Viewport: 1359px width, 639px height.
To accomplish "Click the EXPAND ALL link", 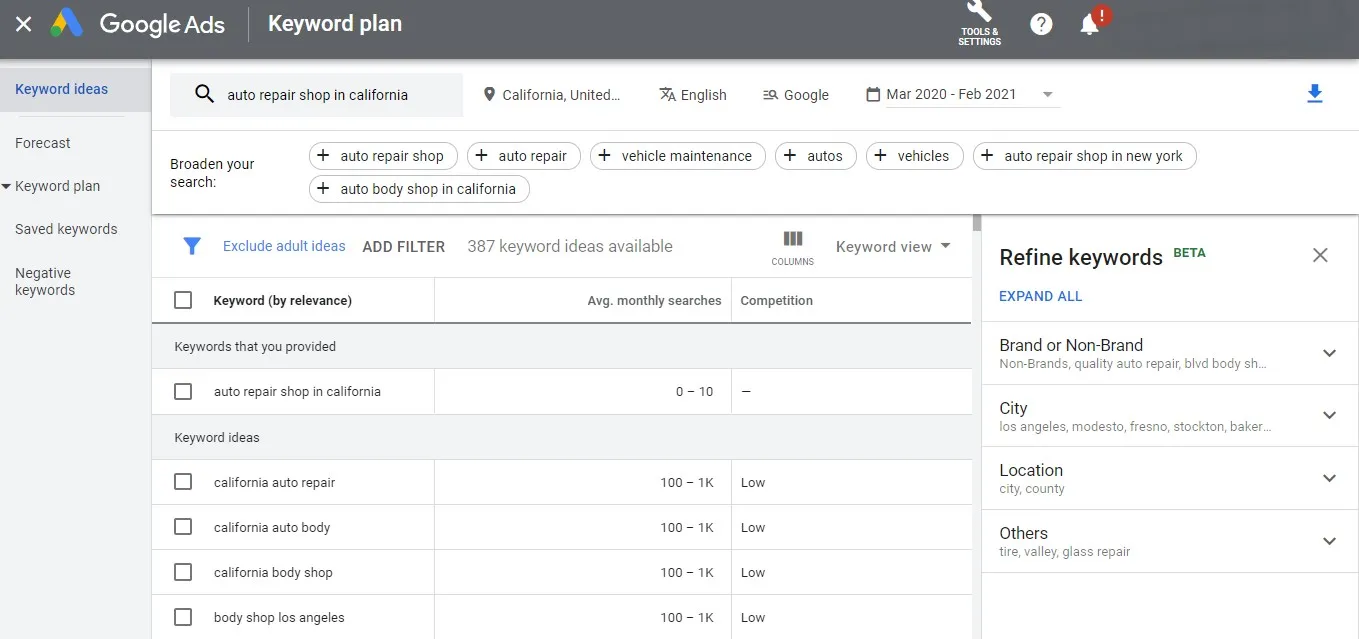I will click(x=1040, y=296).
